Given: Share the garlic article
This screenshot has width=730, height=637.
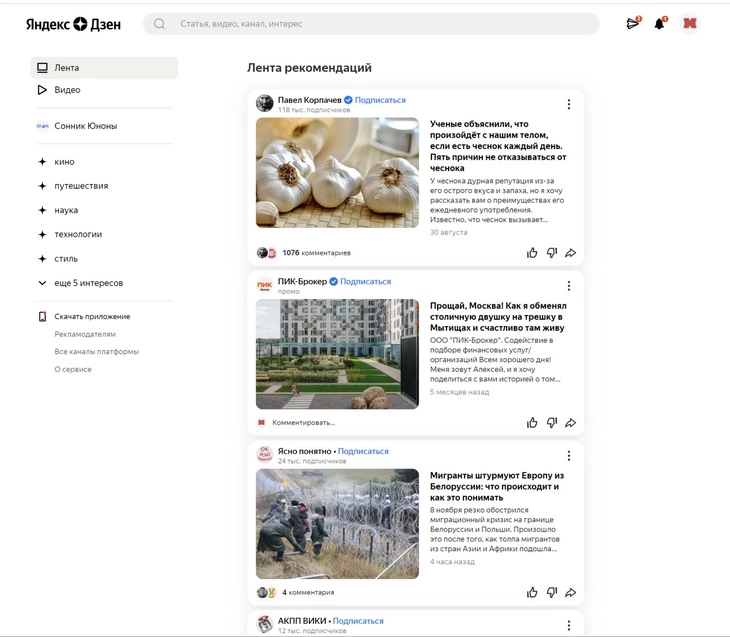Looking at the screenshot, I should (x=571, y=253).
